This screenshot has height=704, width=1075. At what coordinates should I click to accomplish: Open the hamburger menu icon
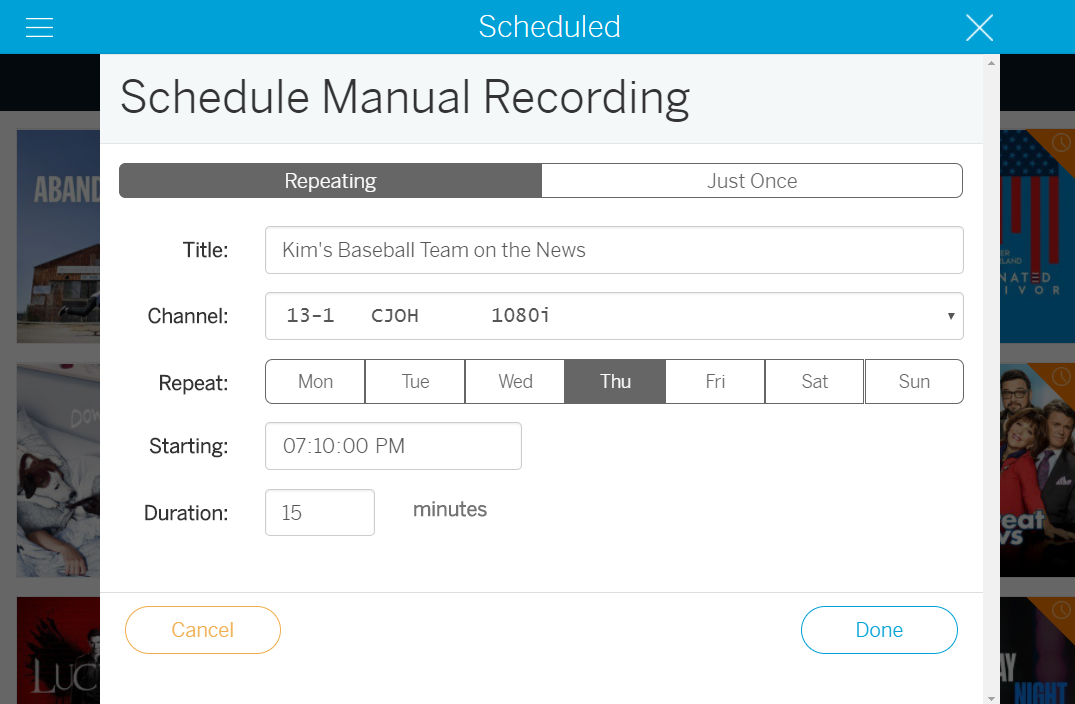[39, 27]
